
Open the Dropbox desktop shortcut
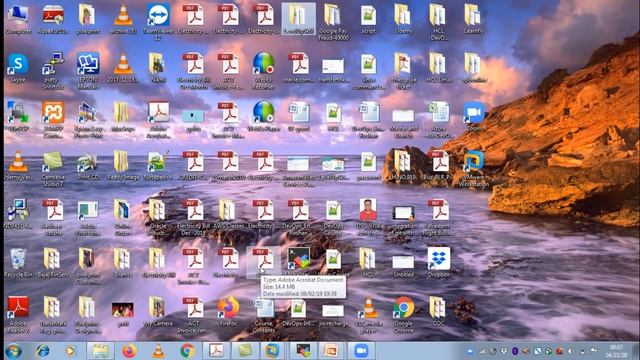coord(439,262)
